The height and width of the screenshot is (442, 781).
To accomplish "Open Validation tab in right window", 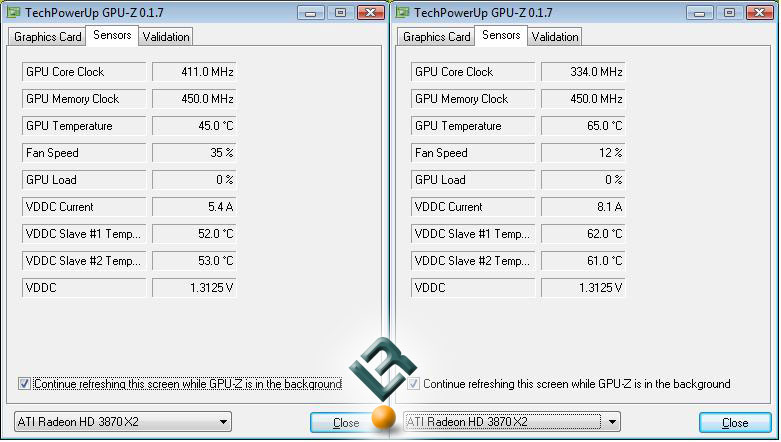I will click(x=555, y=37).
